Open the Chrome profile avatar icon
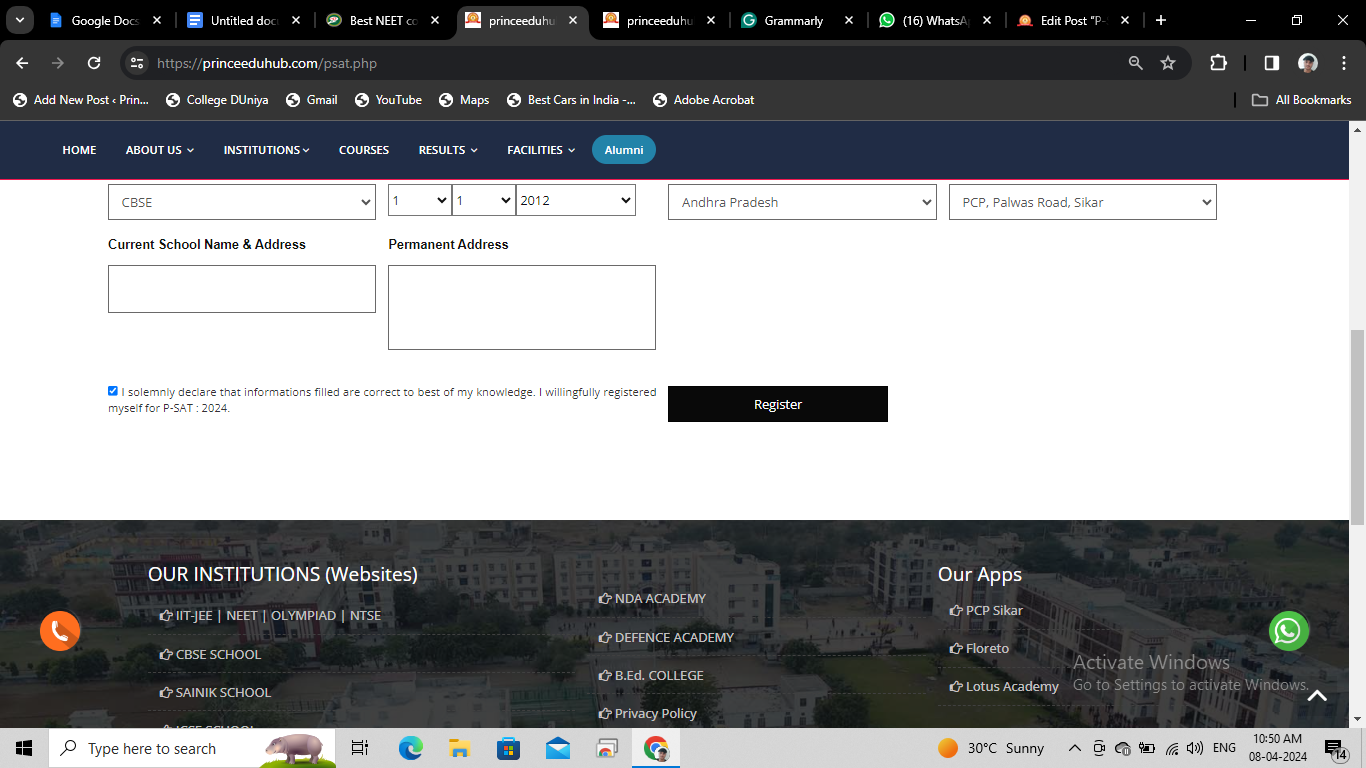 coord(1308,62)
